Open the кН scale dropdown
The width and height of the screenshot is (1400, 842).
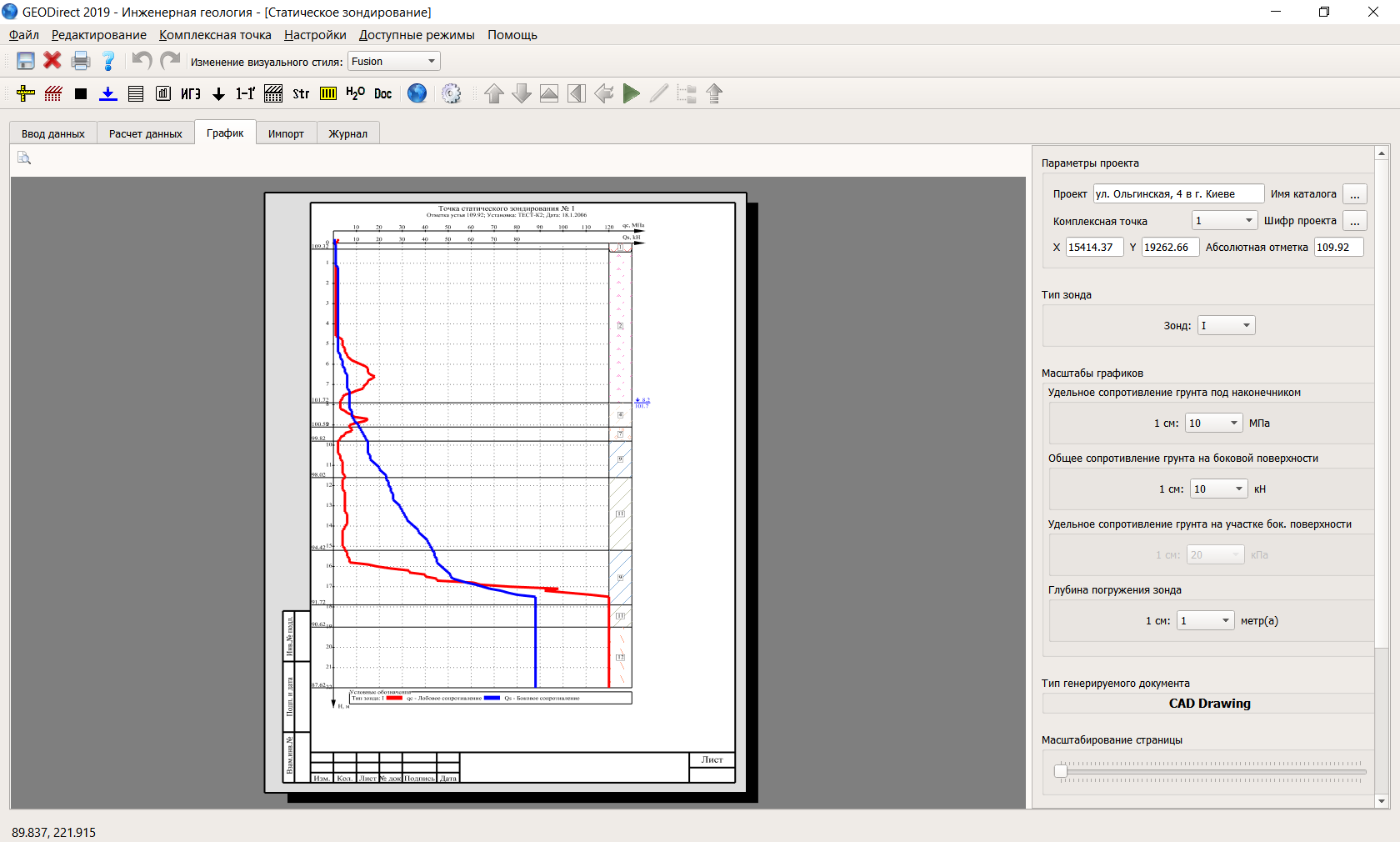pos(1219,489)
